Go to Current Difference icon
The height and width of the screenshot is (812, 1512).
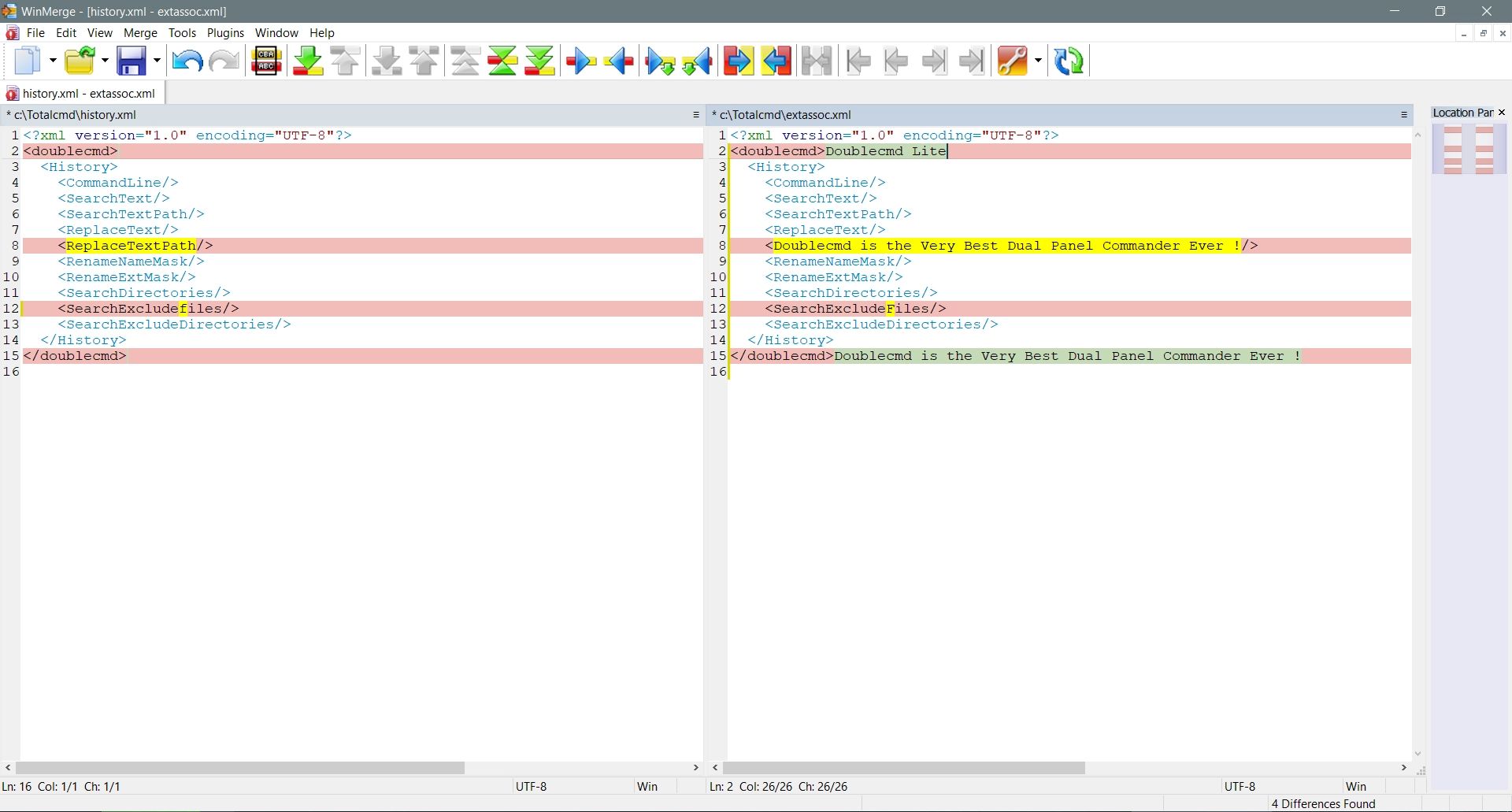[x=502, y=61]
